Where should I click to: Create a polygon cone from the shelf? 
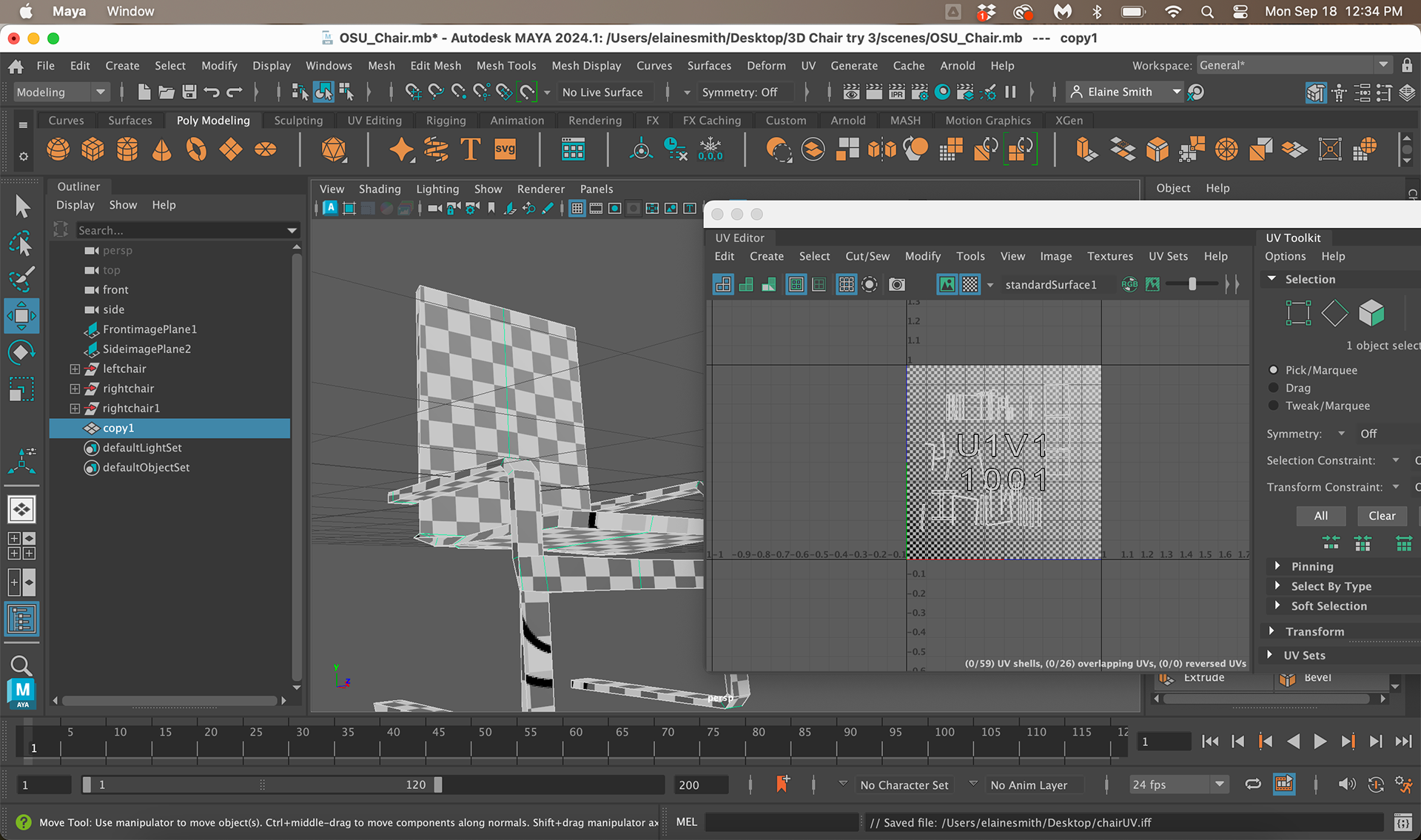click(x=161, y=149)
